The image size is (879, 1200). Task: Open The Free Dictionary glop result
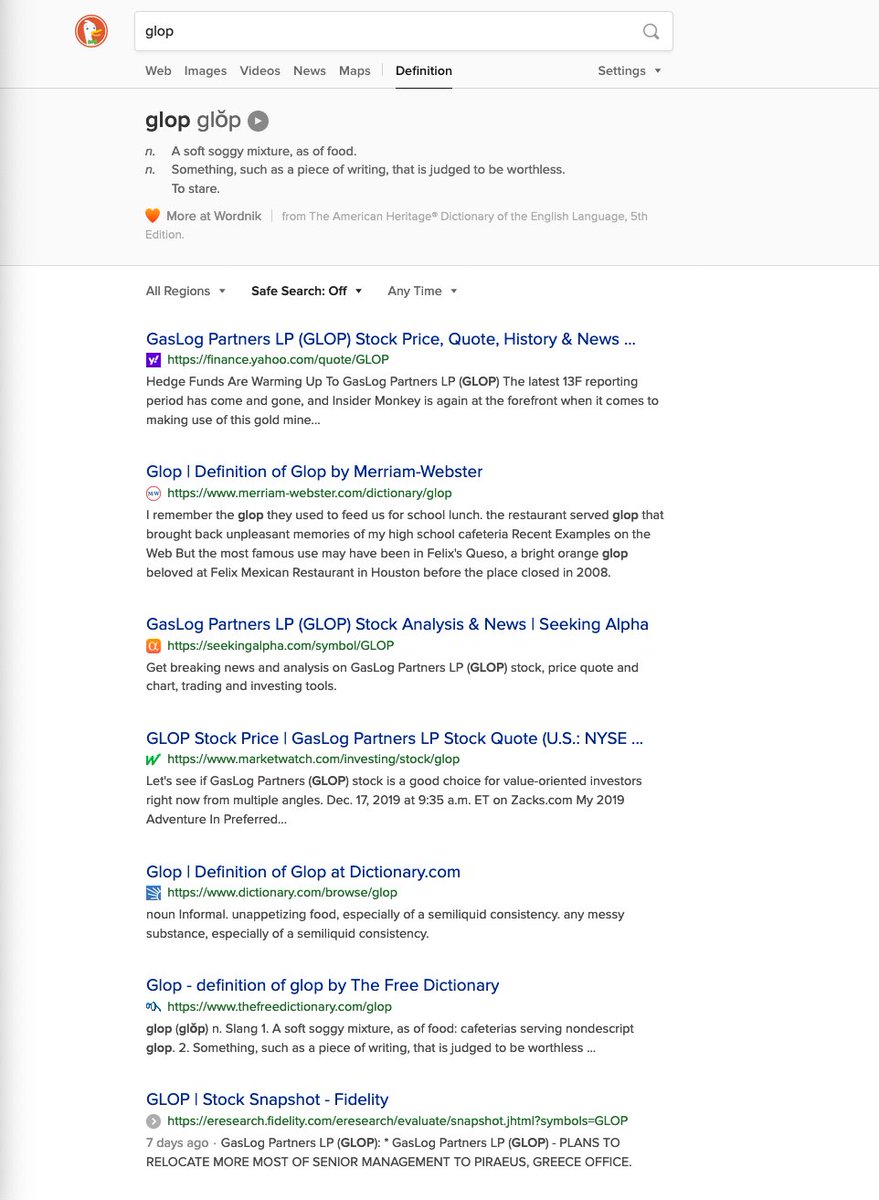click(x=322, y=985)
